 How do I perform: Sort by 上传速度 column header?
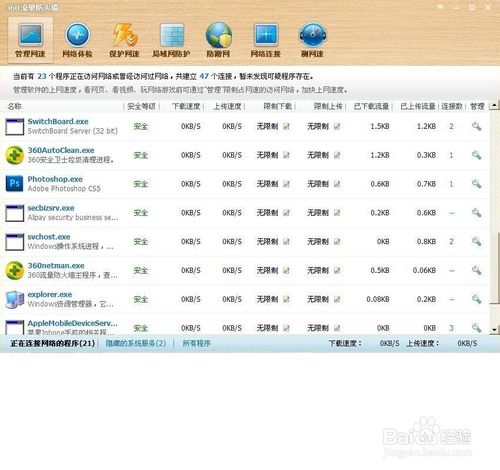227,106
